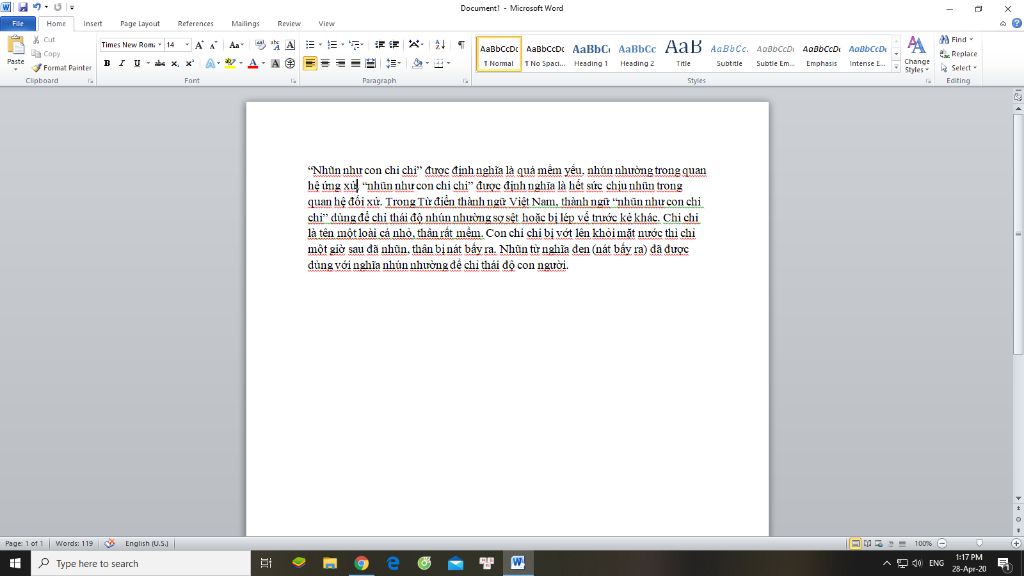
Task: Open Chrome from the taskbar
Action: click(x=361, y=563)
